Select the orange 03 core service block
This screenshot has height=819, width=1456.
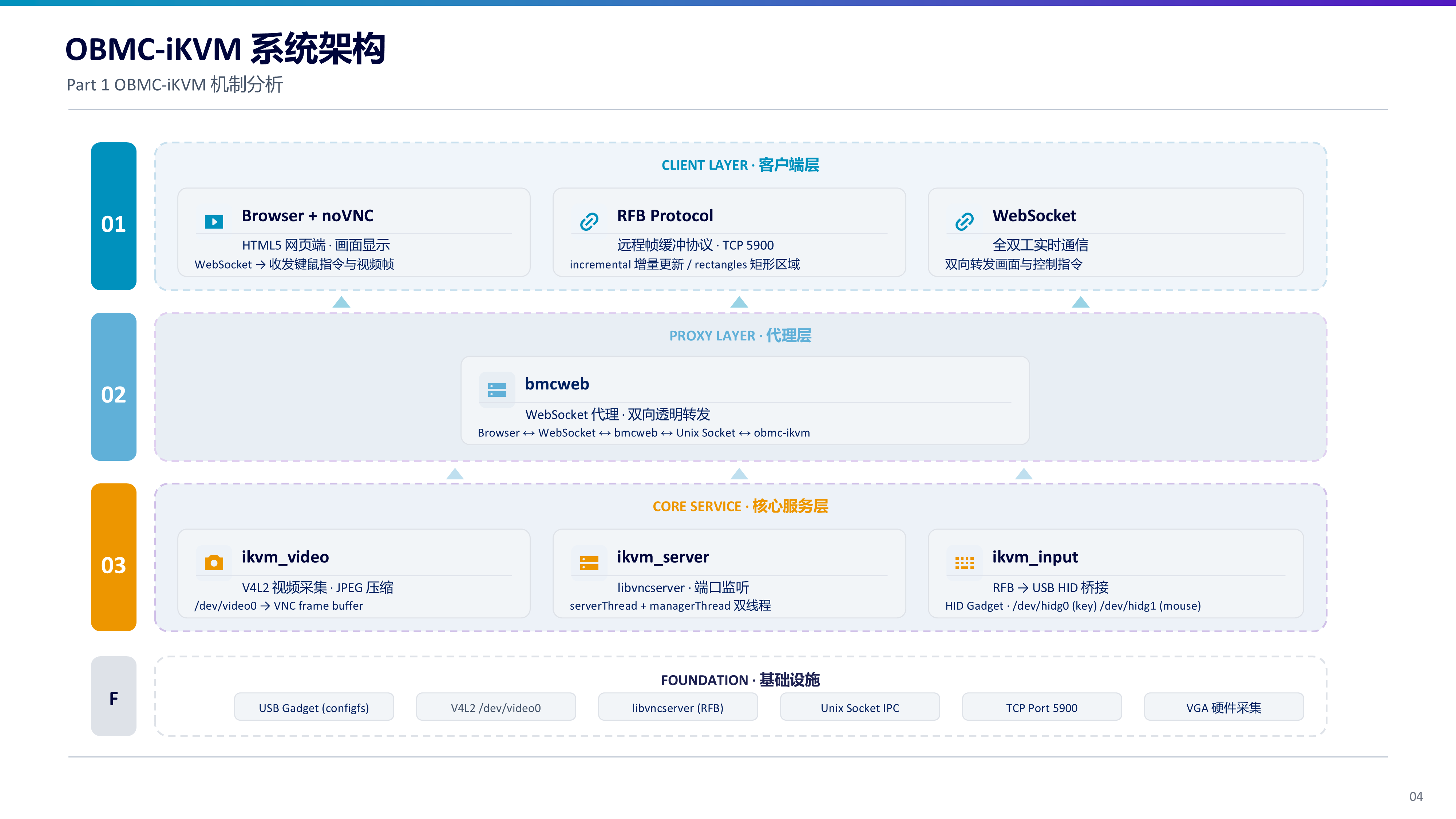click(114, 557)
